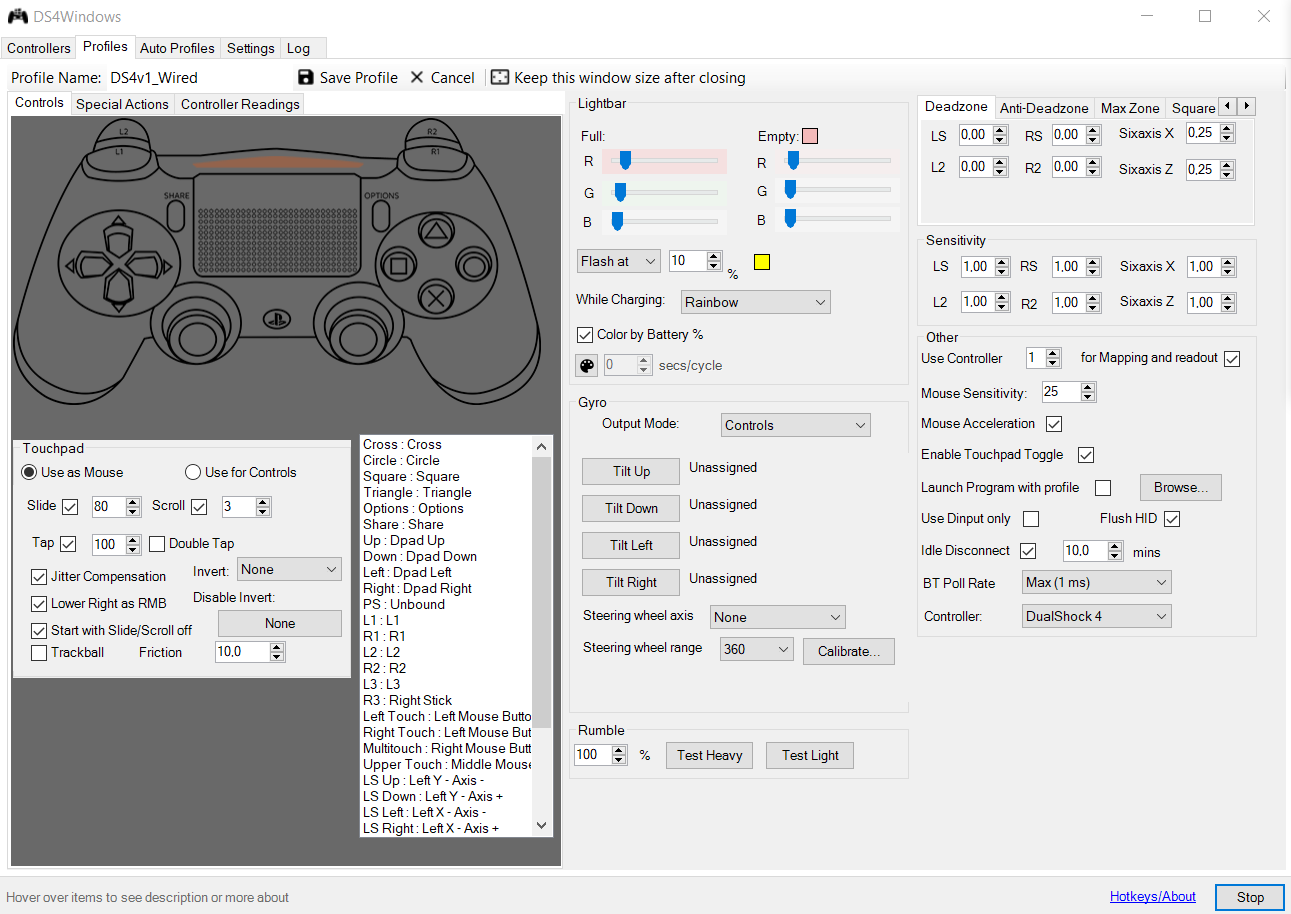The image size is (1291, 914).
Task: Open the Hotkeys/About link
Action: 1153,896
